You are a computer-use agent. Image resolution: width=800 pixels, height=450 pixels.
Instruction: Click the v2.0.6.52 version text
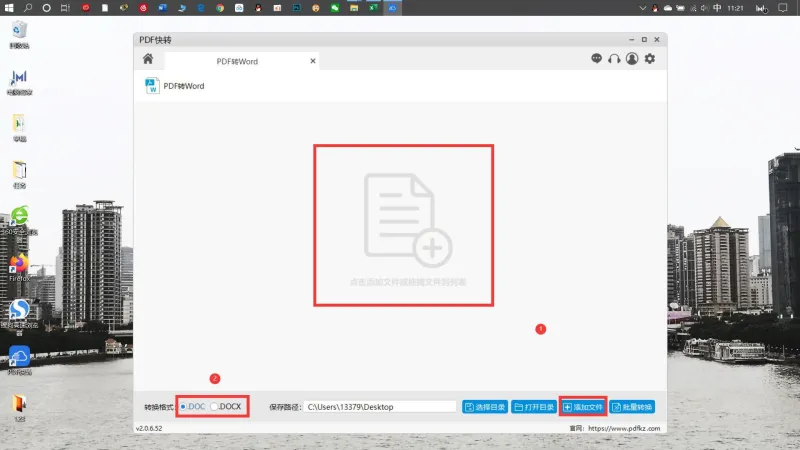pyautogui.click(x=149, y=429)
